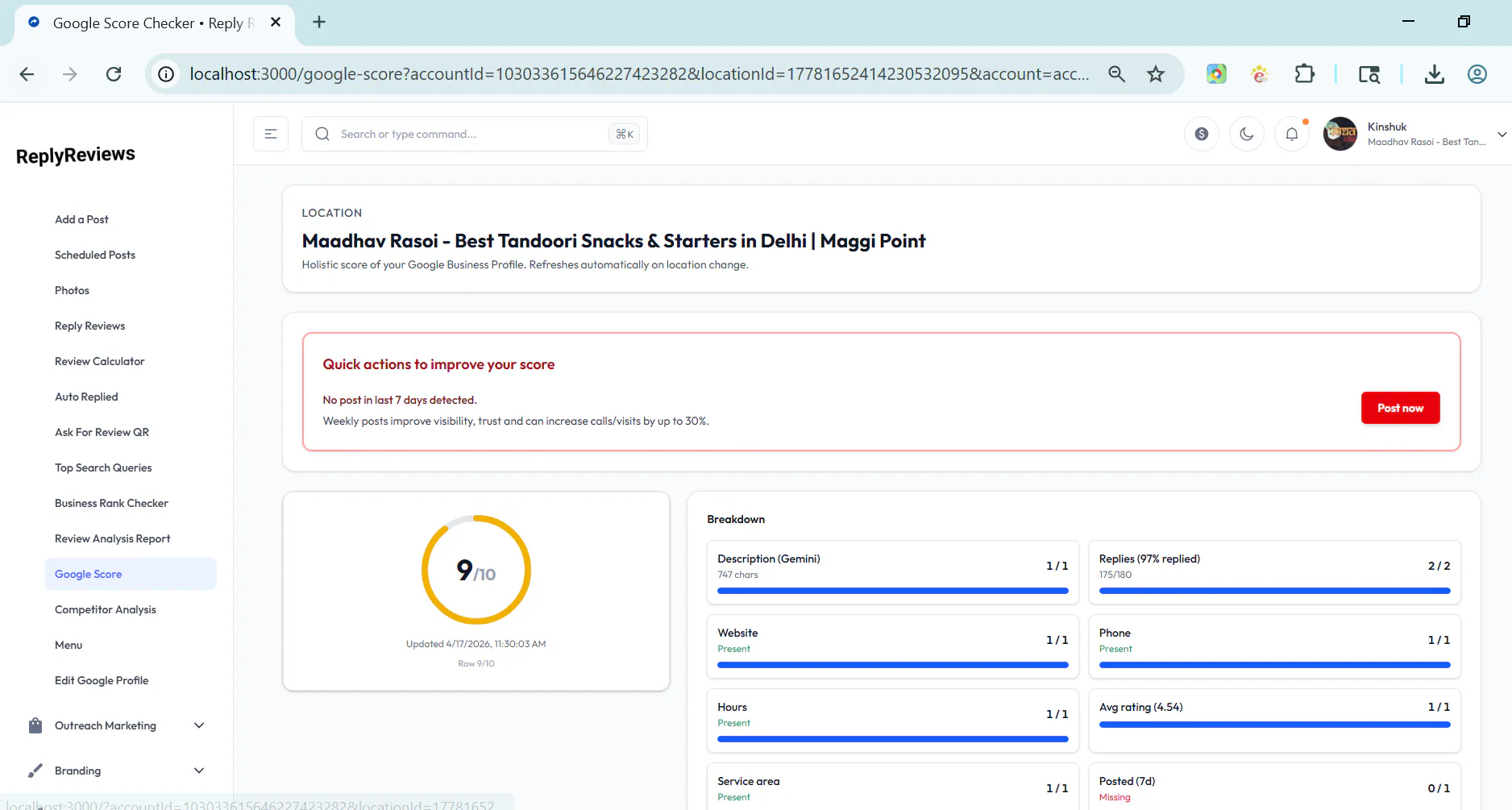Click the 'No post in last 7 days detected.' text
The height and width of the screenshot is (810, 1512).
pos(400,400)
